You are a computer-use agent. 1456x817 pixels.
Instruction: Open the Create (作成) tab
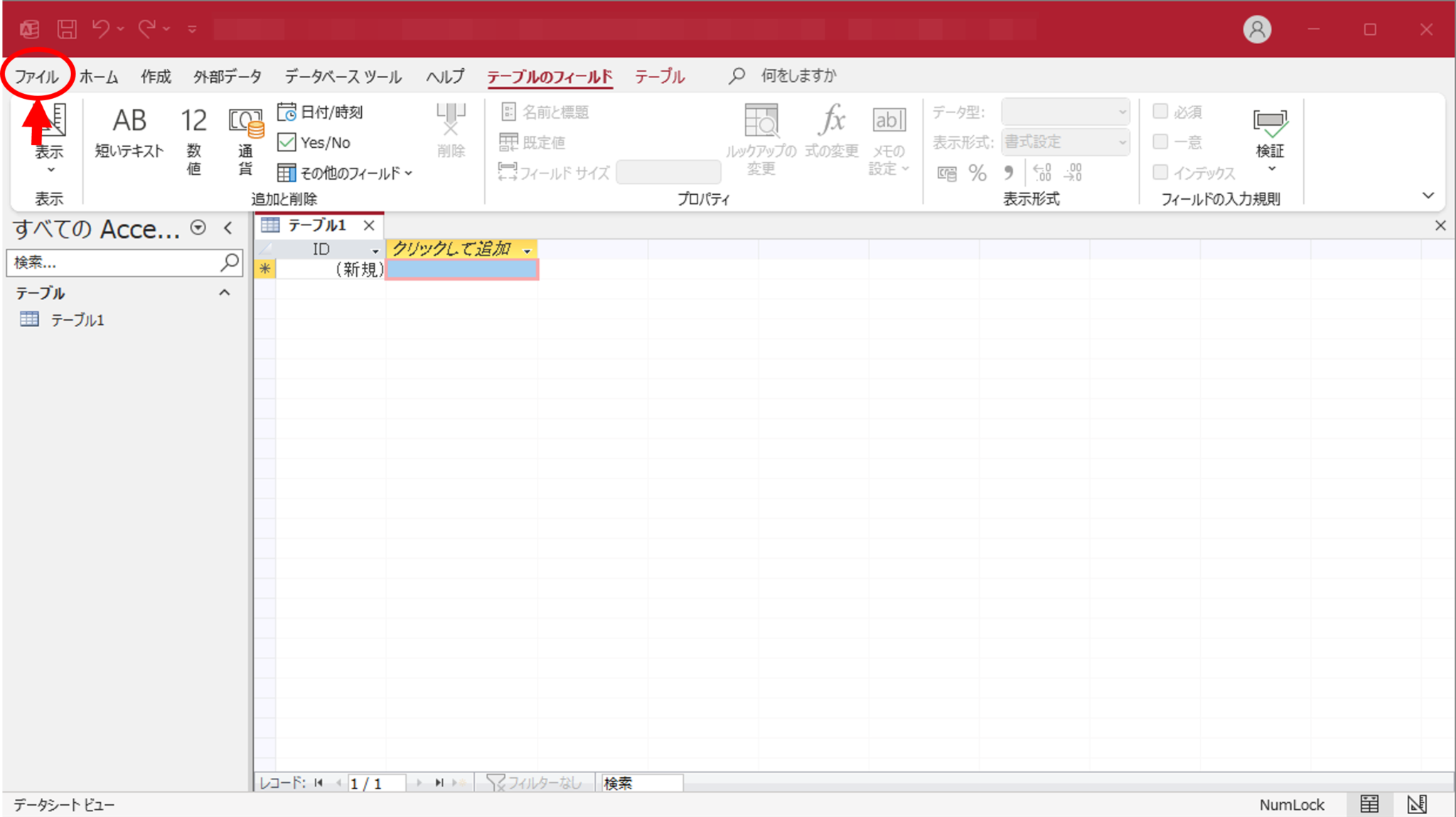(x=156, y=76)
